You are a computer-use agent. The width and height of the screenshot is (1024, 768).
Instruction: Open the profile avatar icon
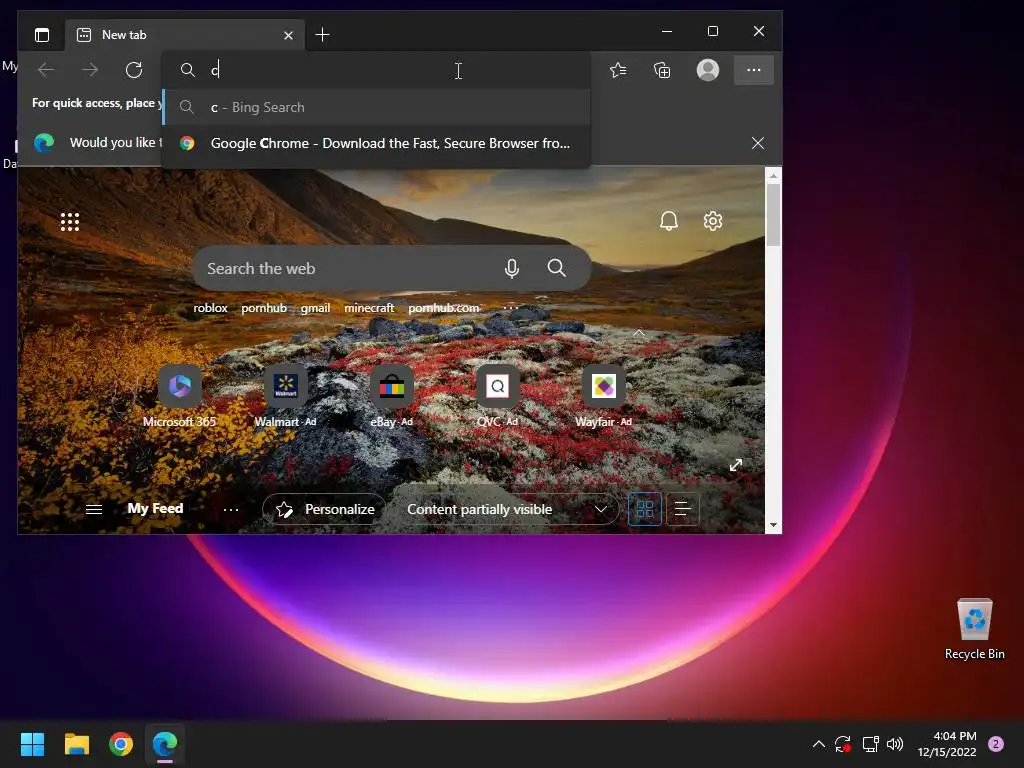pyautogui.click(x=708, y=70)
